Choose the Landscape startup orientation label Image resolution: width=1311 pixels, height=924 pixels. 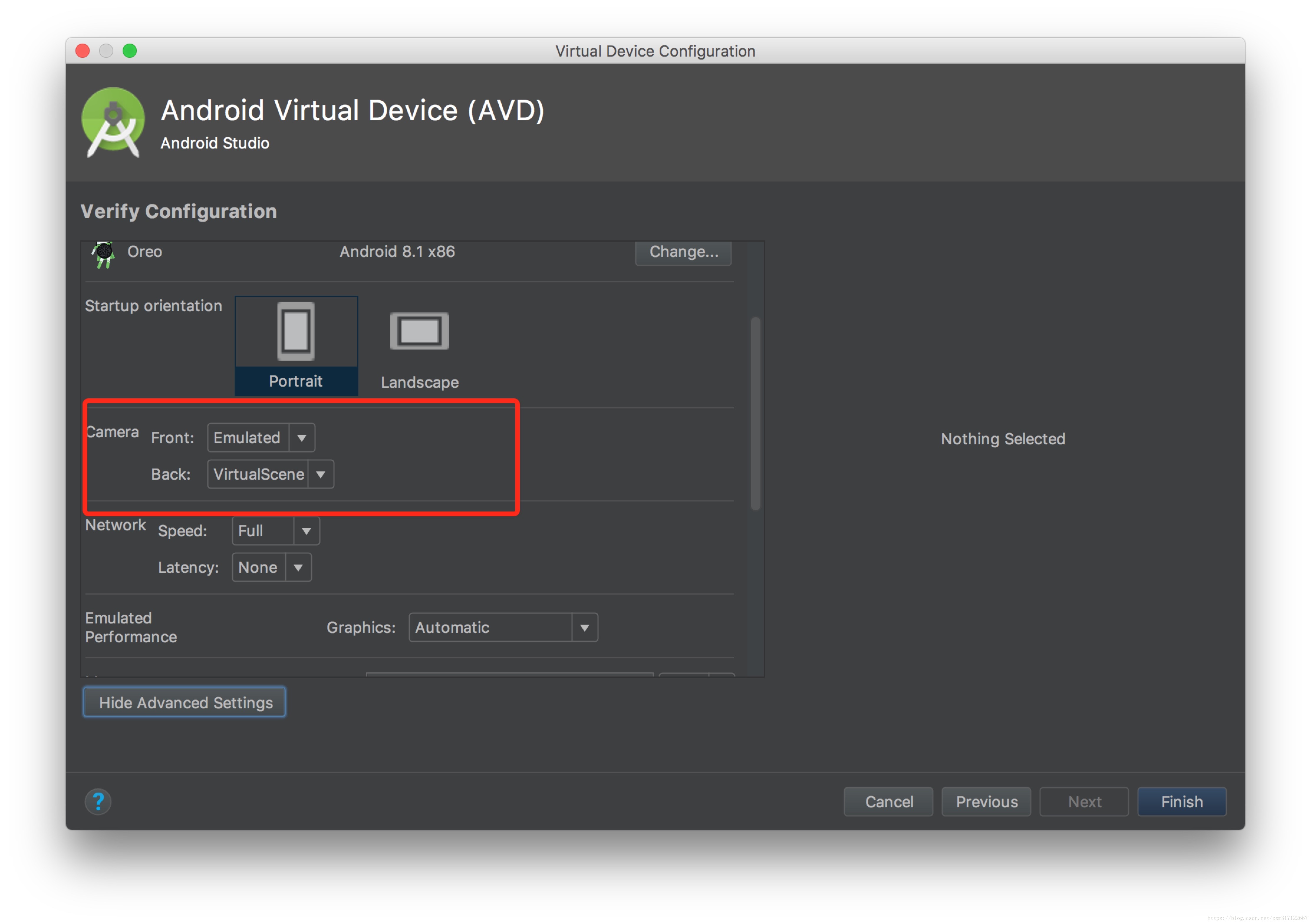point(419,382)
